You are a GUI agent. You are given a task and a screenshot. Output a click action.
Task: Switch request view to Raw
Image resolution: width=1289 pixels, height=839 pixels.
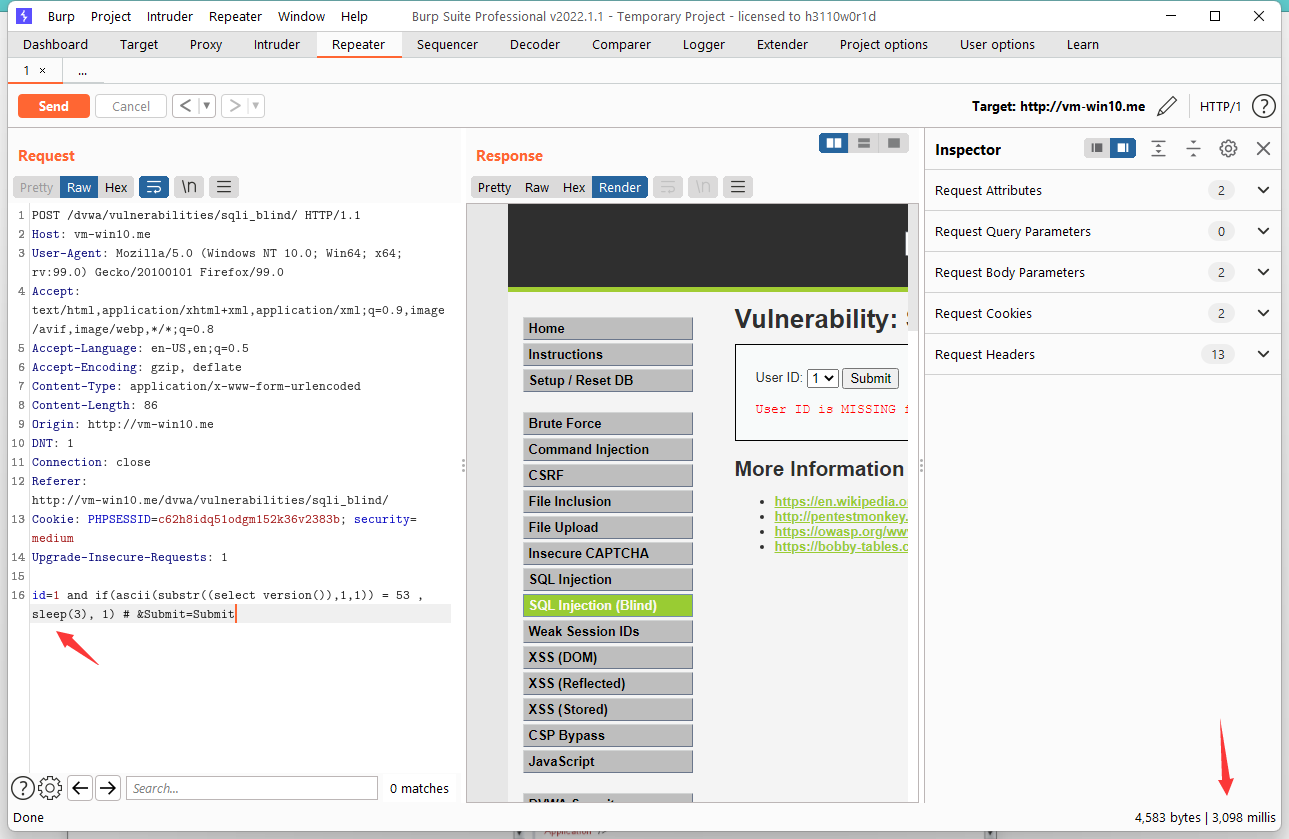pyautogui.click(x=79, y=187)
